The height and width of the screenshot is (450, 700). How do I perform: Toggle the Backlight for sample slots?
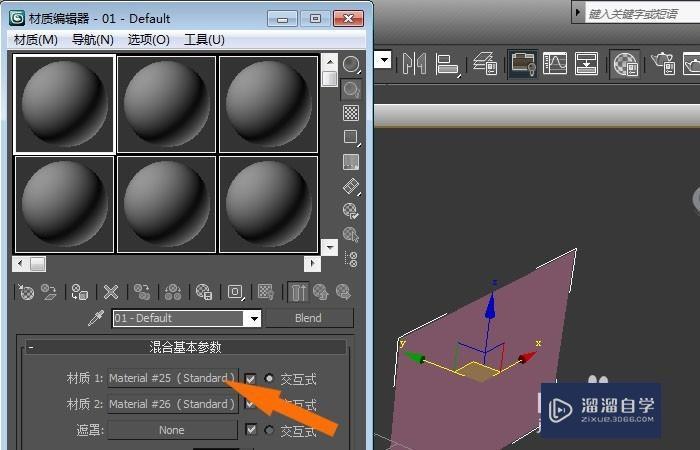click(351, 89)
